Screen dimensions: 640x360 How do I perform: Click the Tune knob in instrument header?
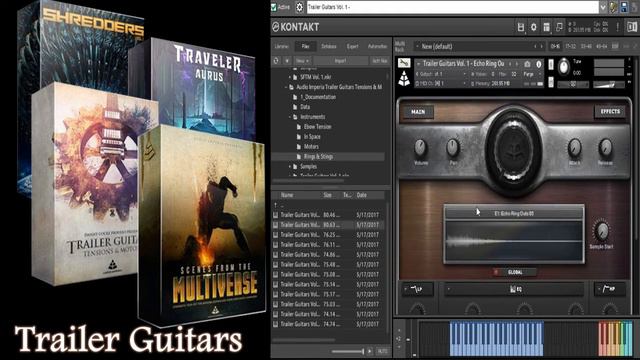point(564,67)
